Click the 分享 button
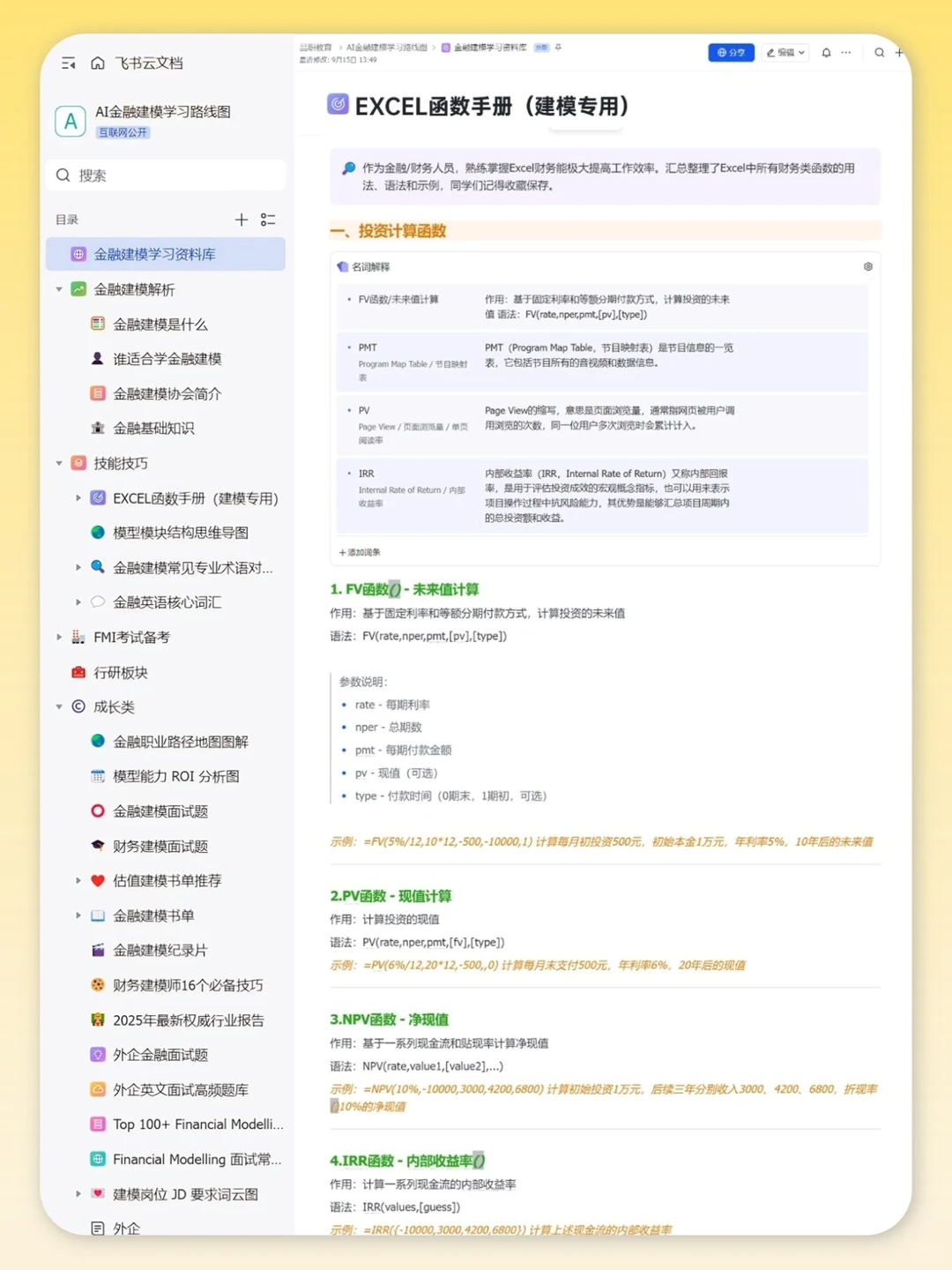This screenshot has width=952, height=1270. (731, 53)
